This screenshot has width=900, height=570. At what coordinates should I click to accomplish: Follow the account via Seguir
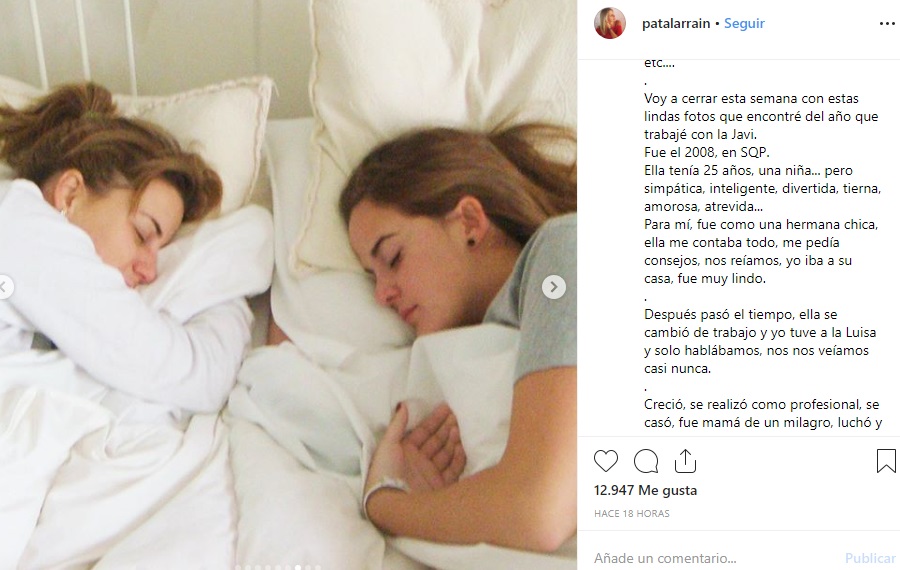(744, 24)
